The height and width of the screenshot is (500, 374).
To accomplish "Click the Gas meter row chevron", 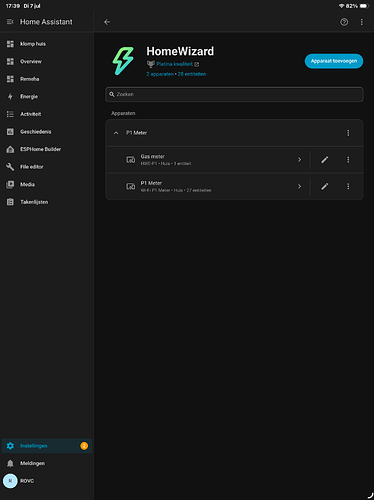I will tap(299, 160).
